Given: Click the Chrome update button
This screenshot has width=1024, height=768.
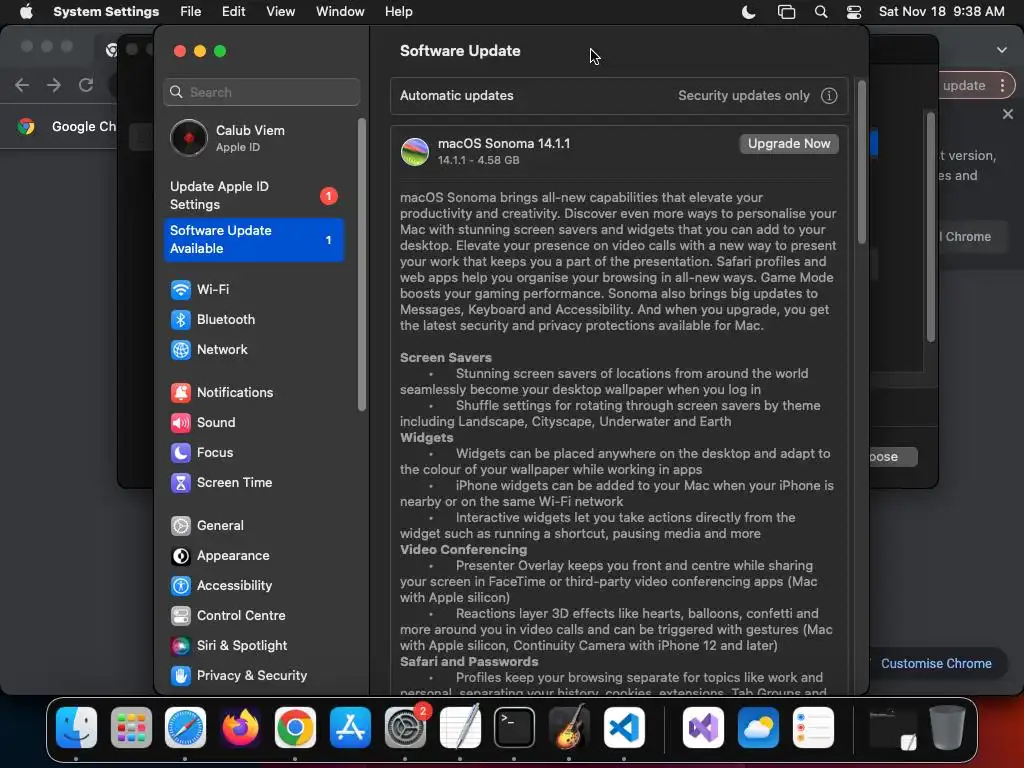Looking at the screenshot, I should (964, 86).
